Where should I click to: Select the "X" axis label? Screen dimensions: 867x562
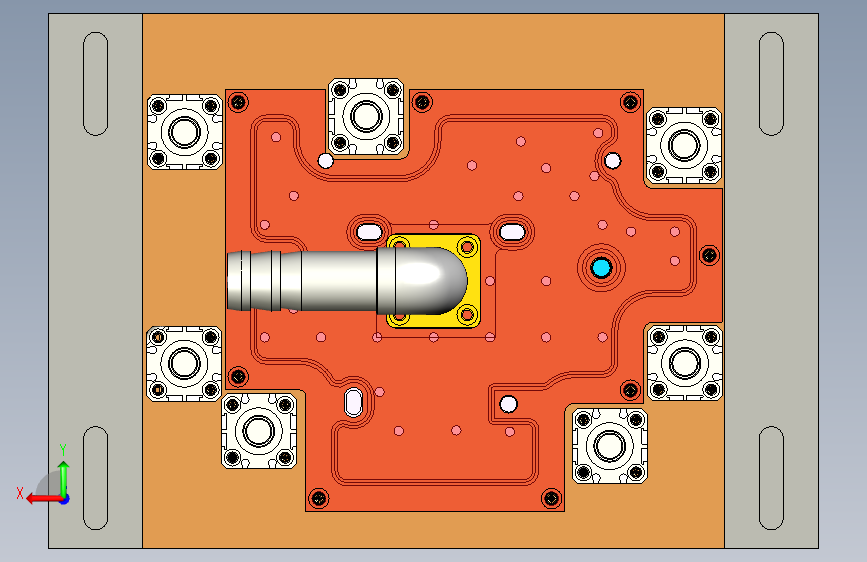click(x=20, y=493)
